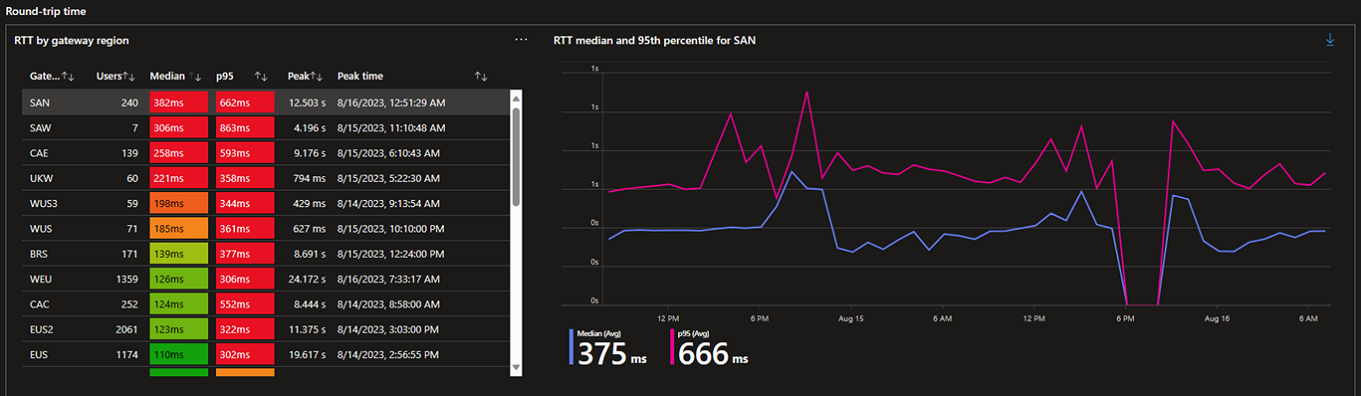Click the UKW row median 221ms cell
Viewport: 1361px width, 396px height.
[x=178, y=178]
